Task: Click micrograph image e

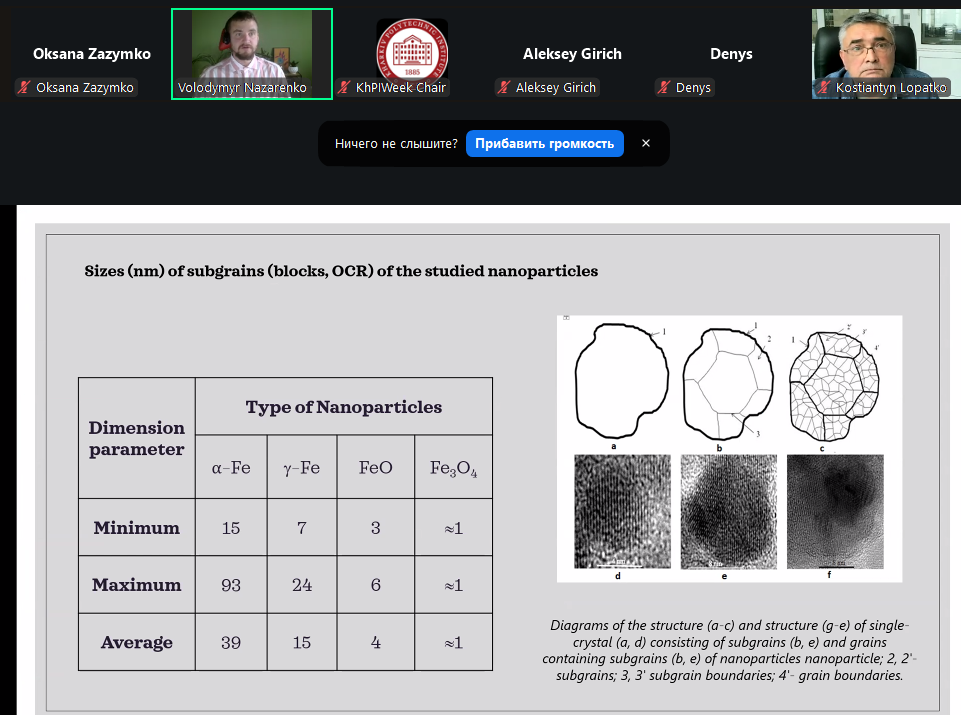Action: tap(729, 512)
